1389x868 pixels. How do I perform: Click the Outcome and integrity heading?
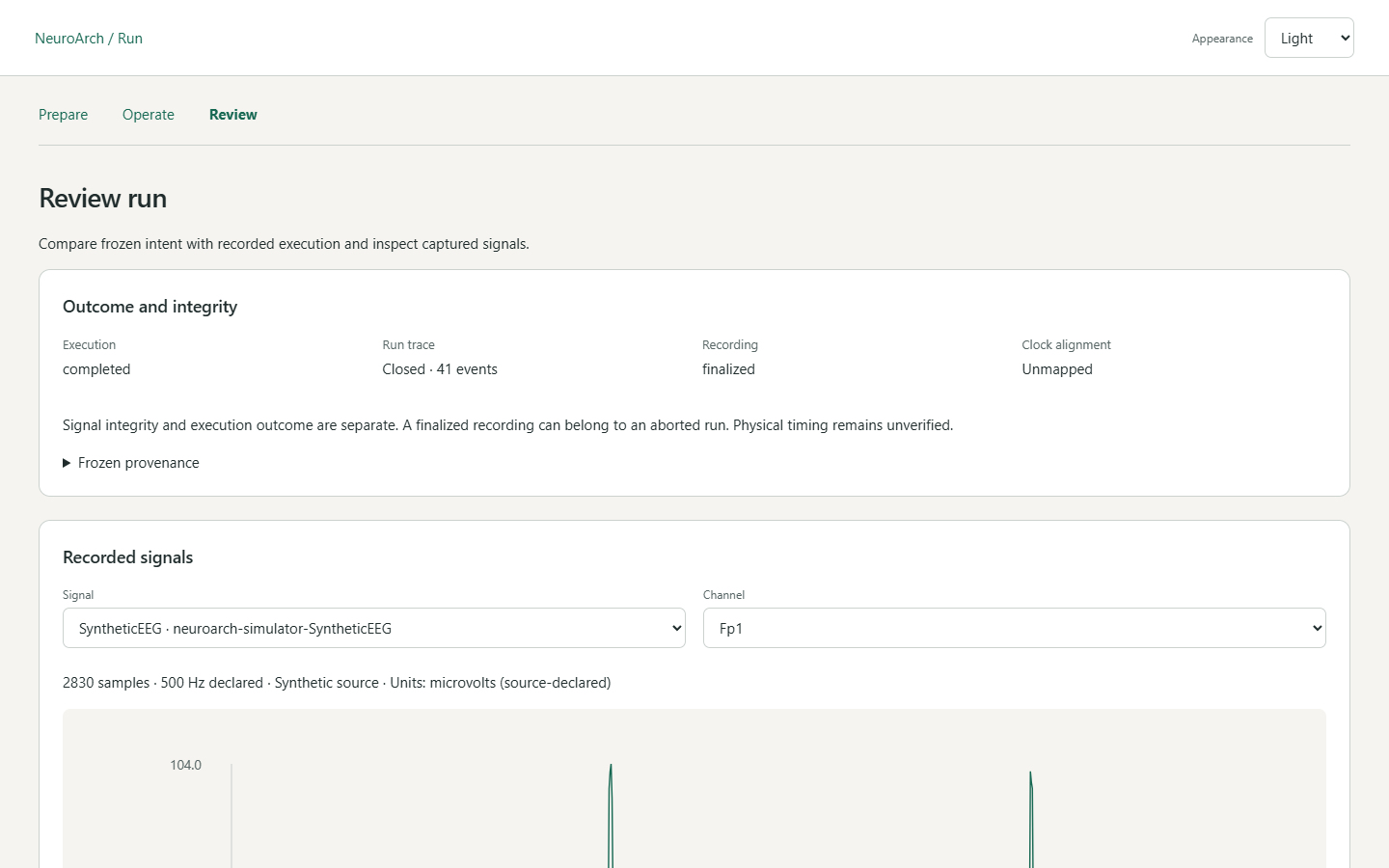pos(150,307)
